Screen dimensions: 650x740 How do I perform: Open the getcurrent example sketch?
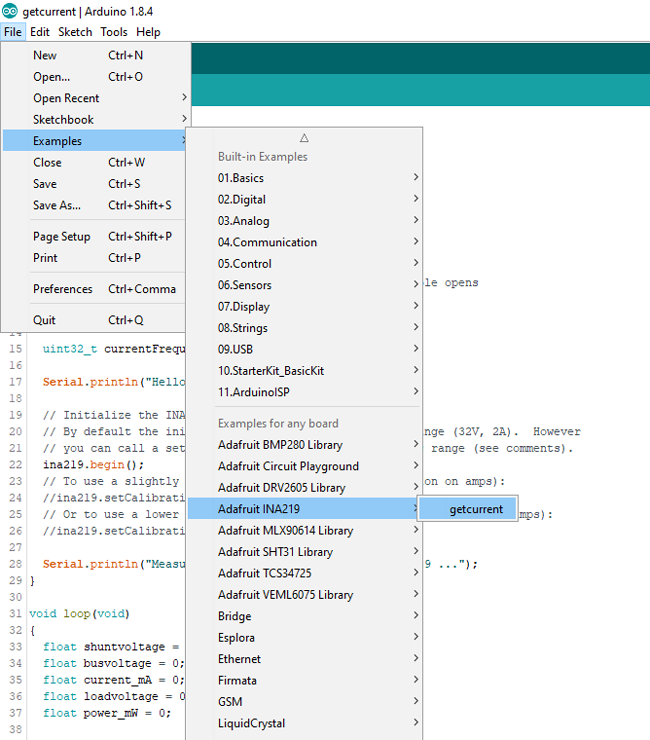coord(468,509)
